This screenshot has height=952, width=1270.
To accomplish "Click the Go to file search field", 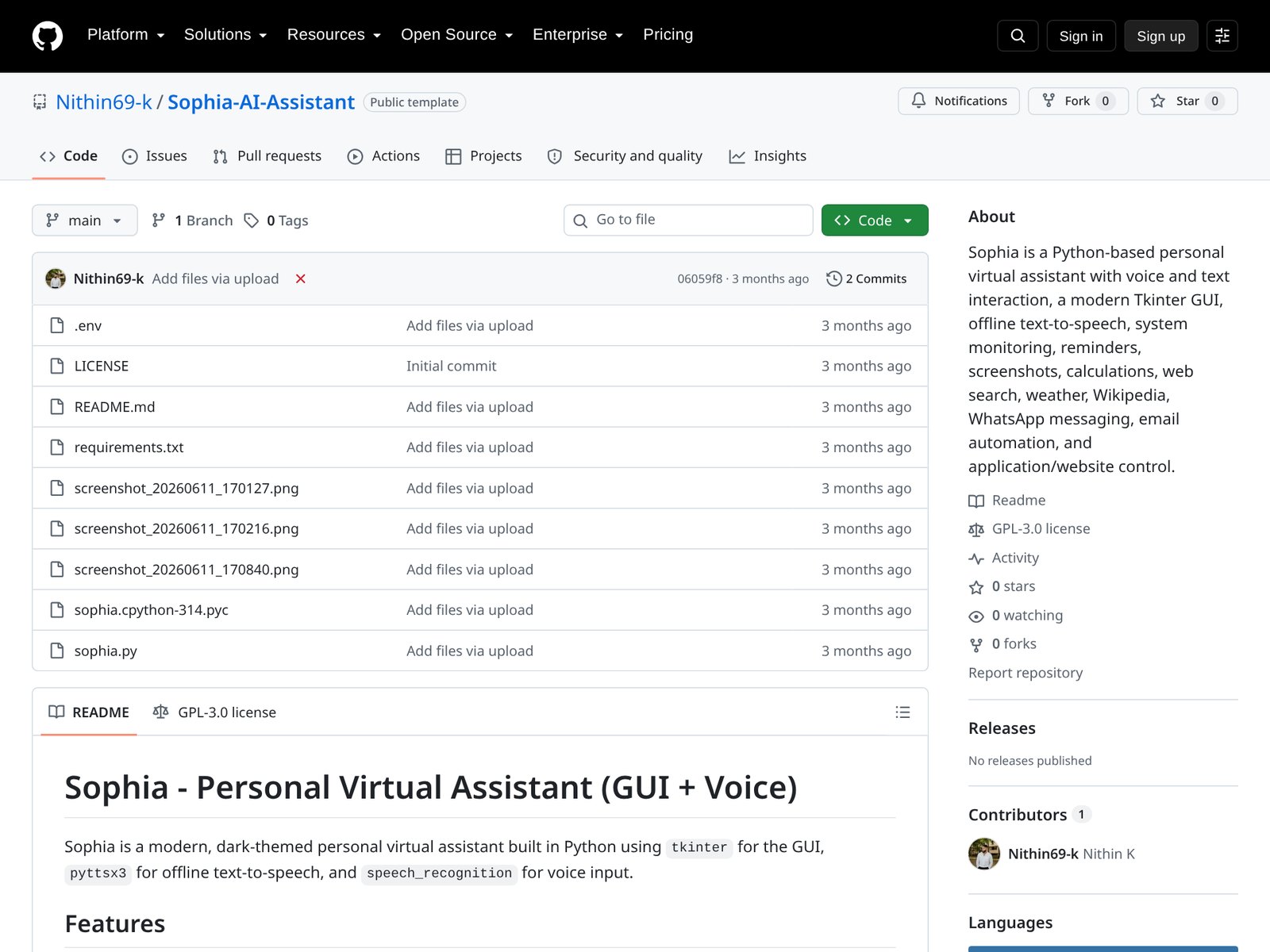I will (x=688, y=220).
